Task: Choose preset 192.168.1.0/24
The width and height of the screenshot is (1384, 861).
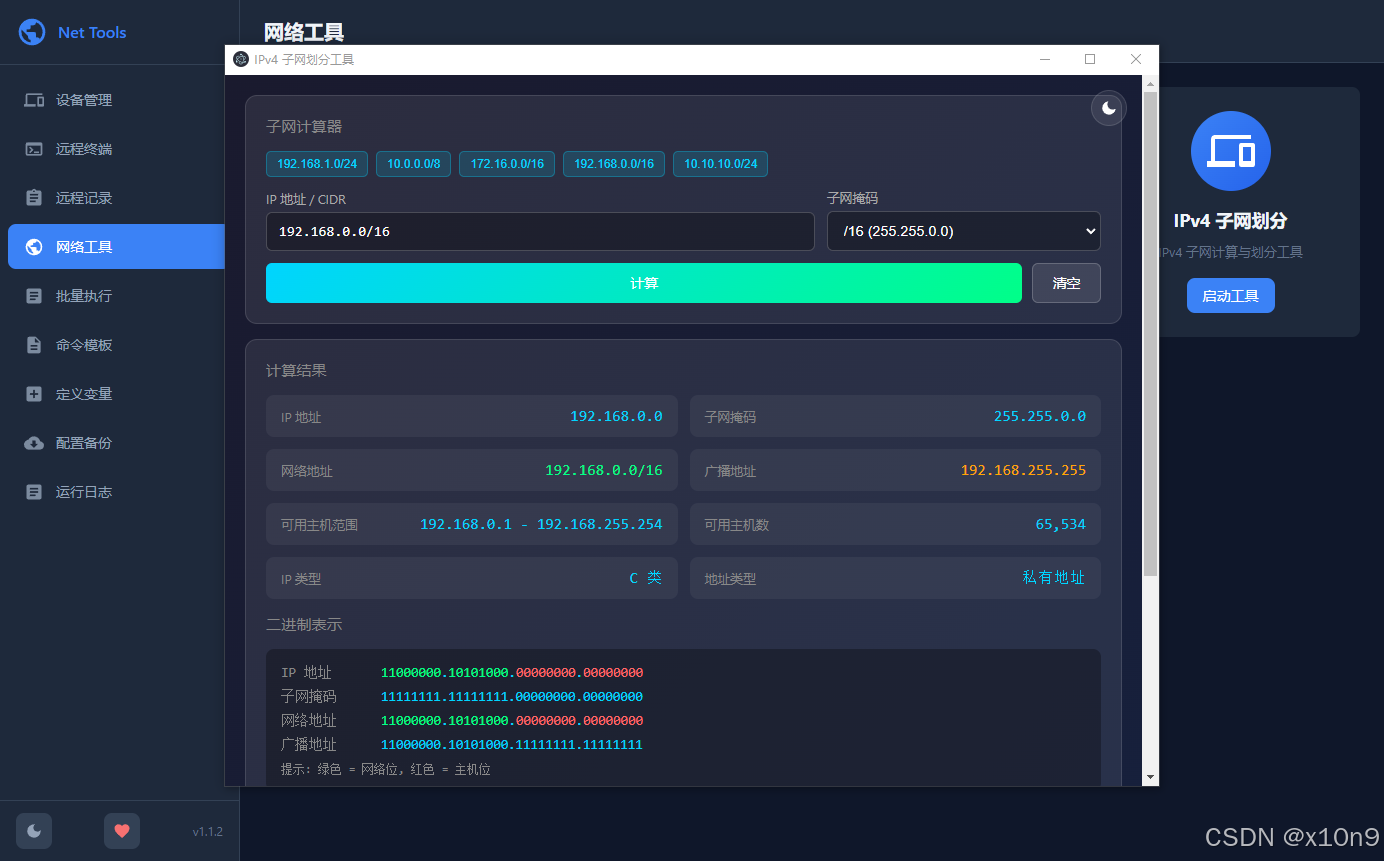Action: 317,164
